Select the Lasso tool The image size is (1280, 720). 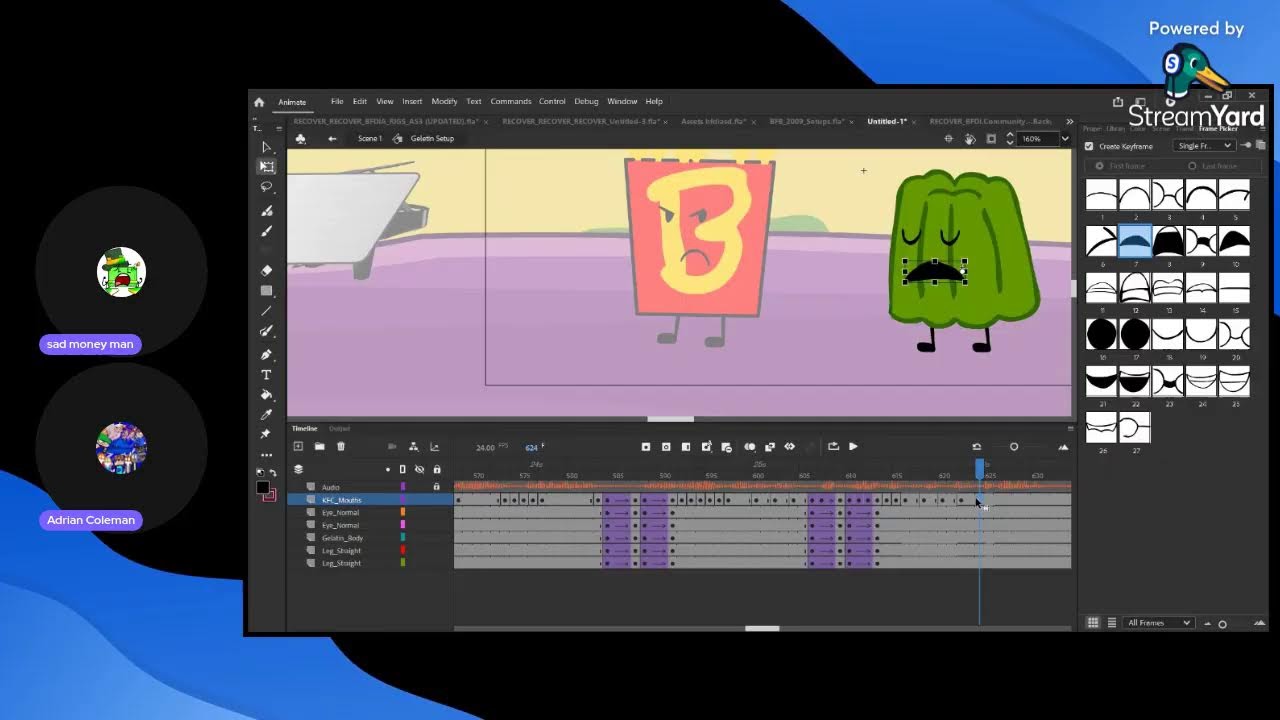tap(267, 187)
